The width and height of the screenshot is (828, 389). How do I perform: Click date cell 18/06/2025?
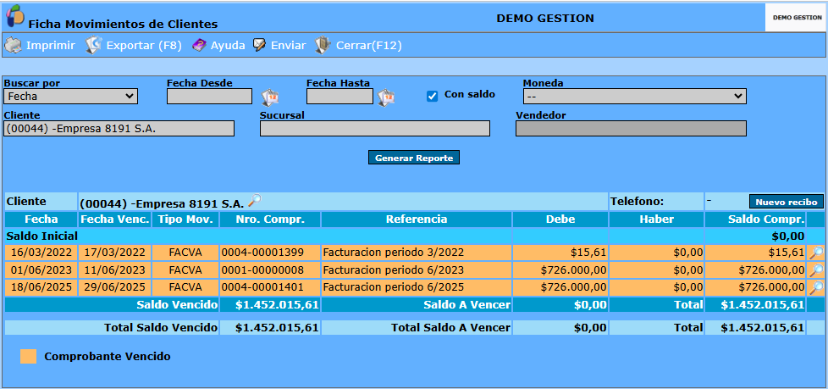click(41, 288)
